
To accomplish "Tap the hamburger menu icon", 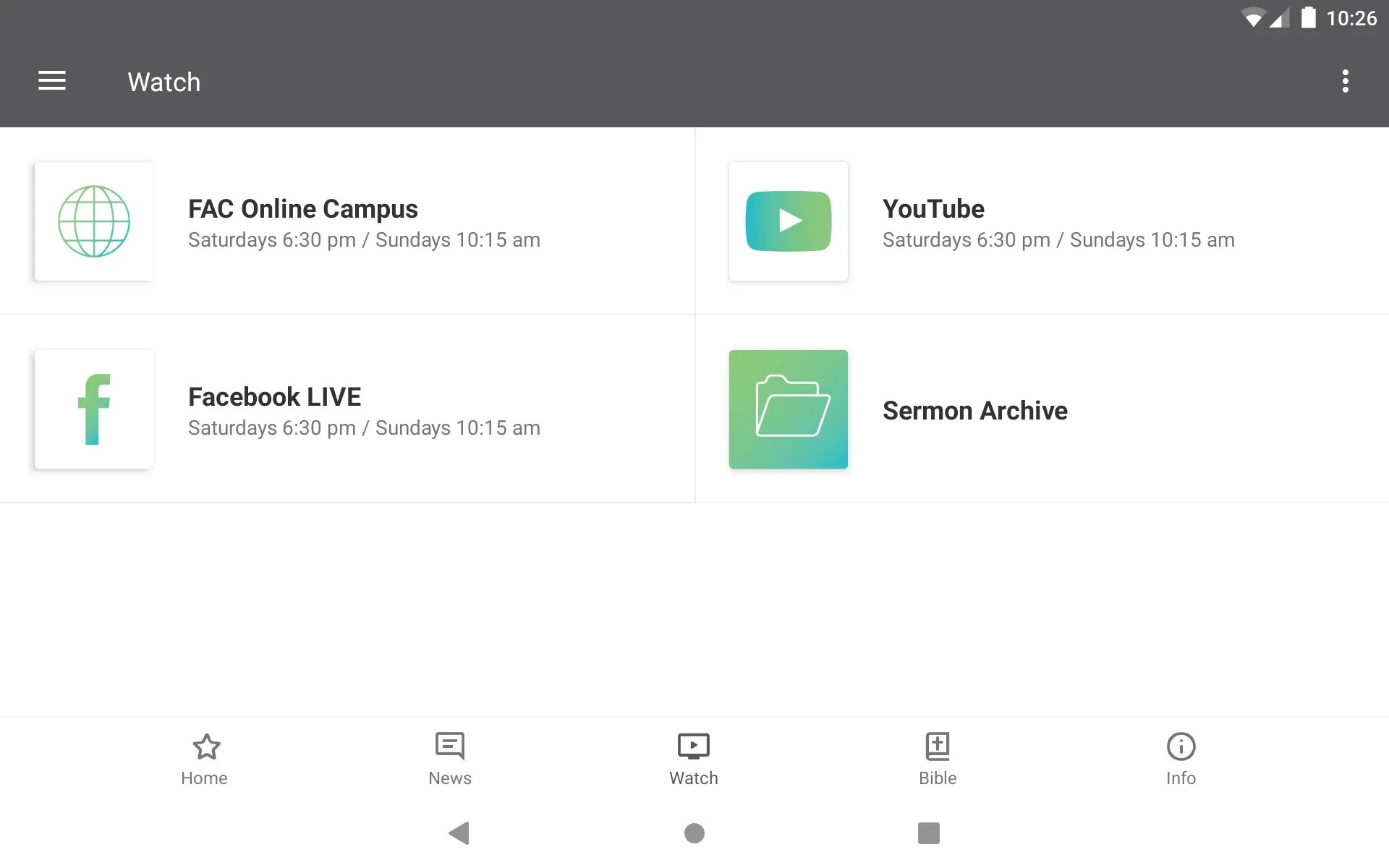I will (x=52, y=82).
